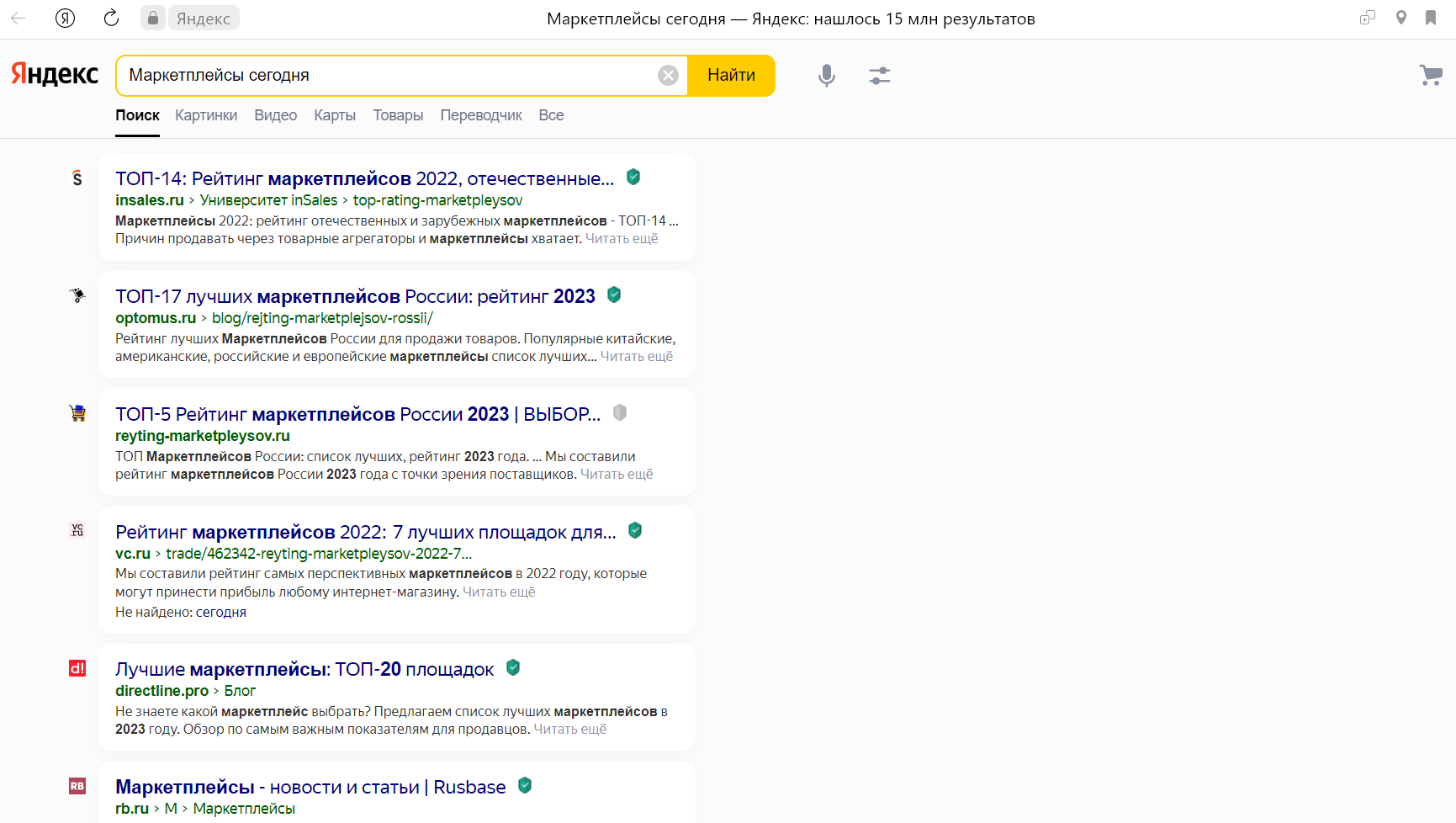Image resolution: width=1456 pixels, height=823 pixels.
Task: Open the ТОП-14 Рейтинг маркетплейсов 2022 result
Action: [x=364, y=178]
